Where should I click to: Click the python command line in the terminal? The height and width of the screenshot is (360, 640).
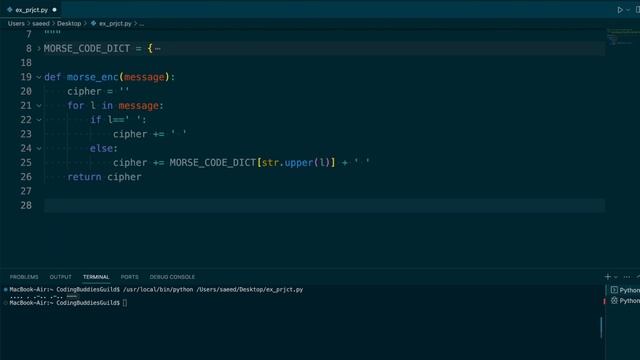(x=213, y=289)
